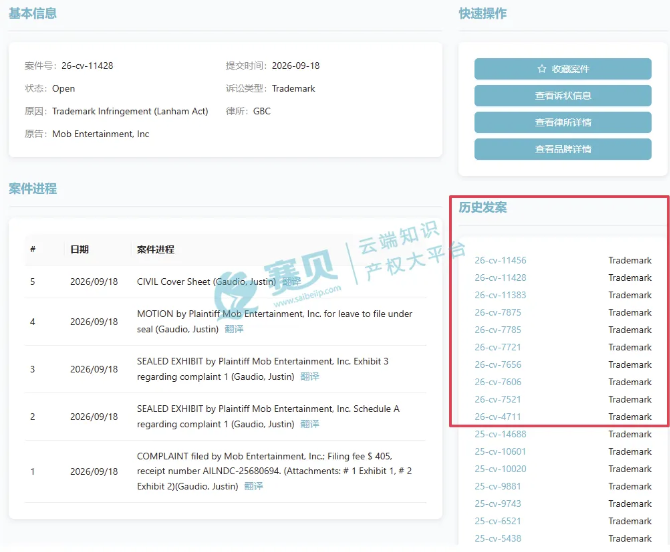
Task: Select CIVIL Cover Sheet (Gaudio, Justin) text
Action: [x=206, y=282]
